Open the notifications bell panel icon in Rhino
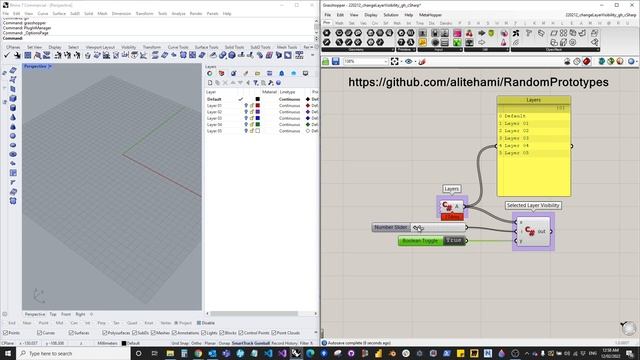640x360 pixels. point(282,73)
